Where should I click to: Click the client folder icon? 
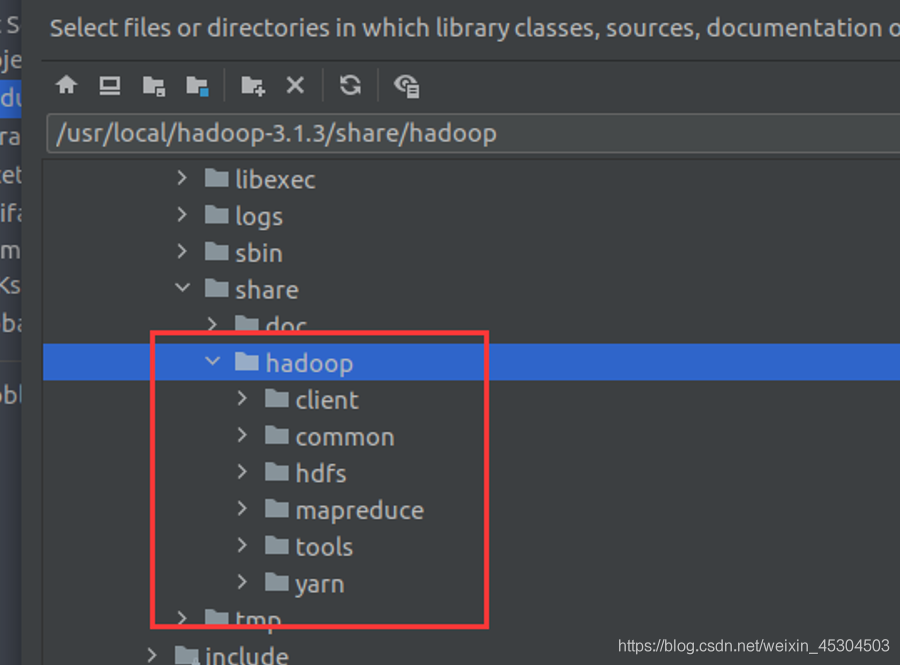[x=277, y=398]
